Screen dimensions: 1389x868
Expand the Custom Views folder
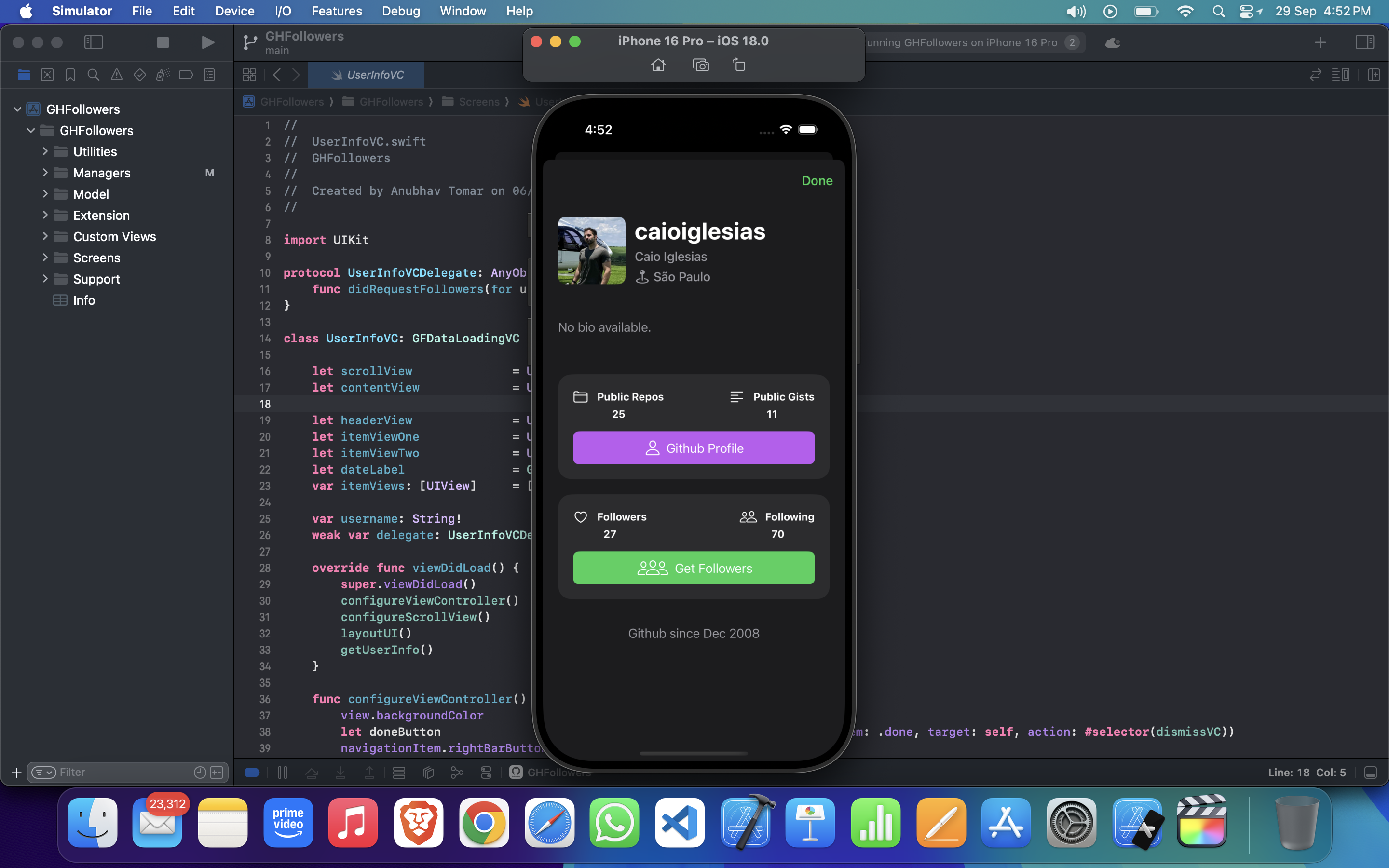pyautogui.click(x=45, y=236)
